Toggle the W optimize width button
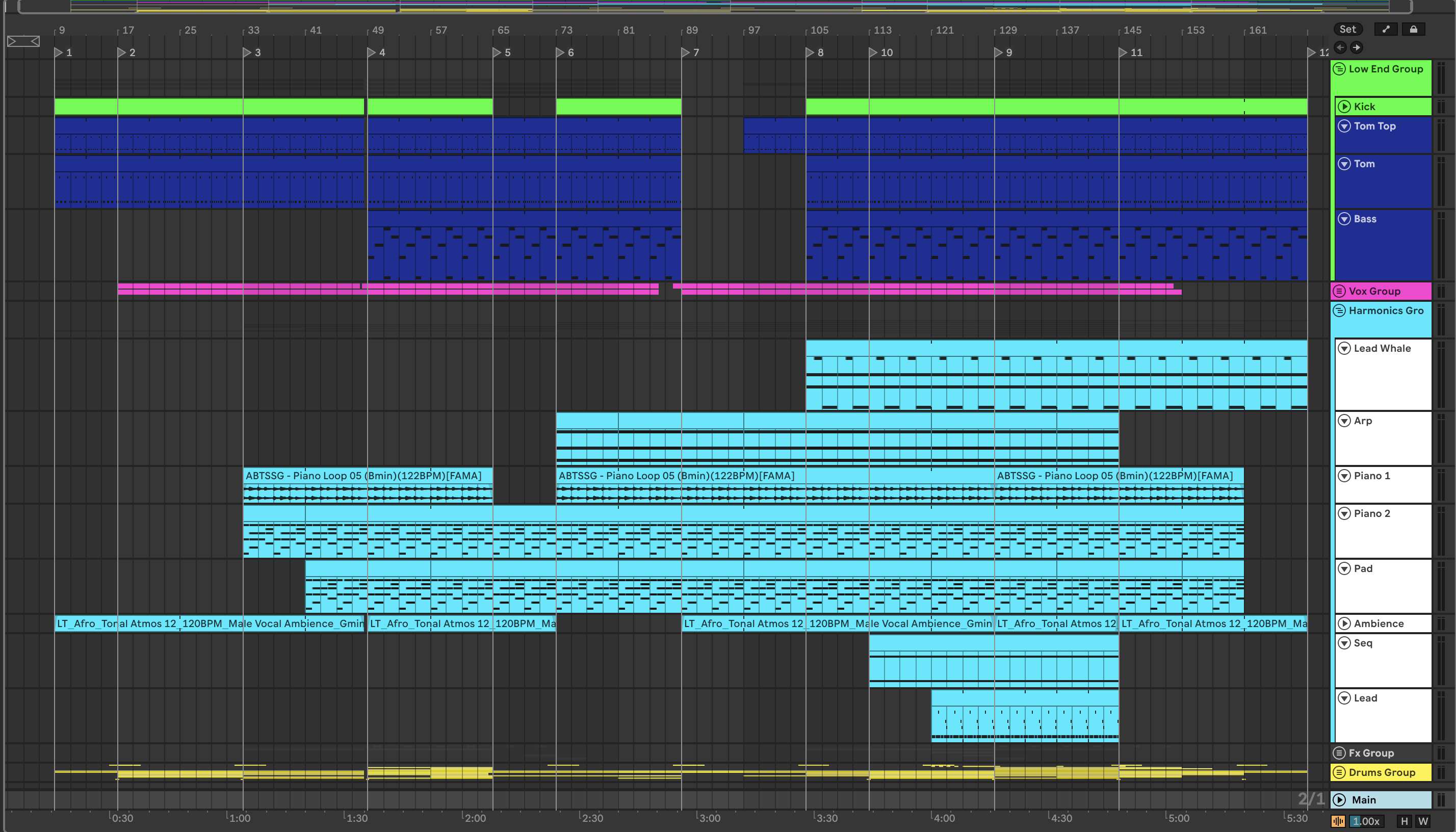The width and height of the screenshot is (1456, 832). 1423,821
